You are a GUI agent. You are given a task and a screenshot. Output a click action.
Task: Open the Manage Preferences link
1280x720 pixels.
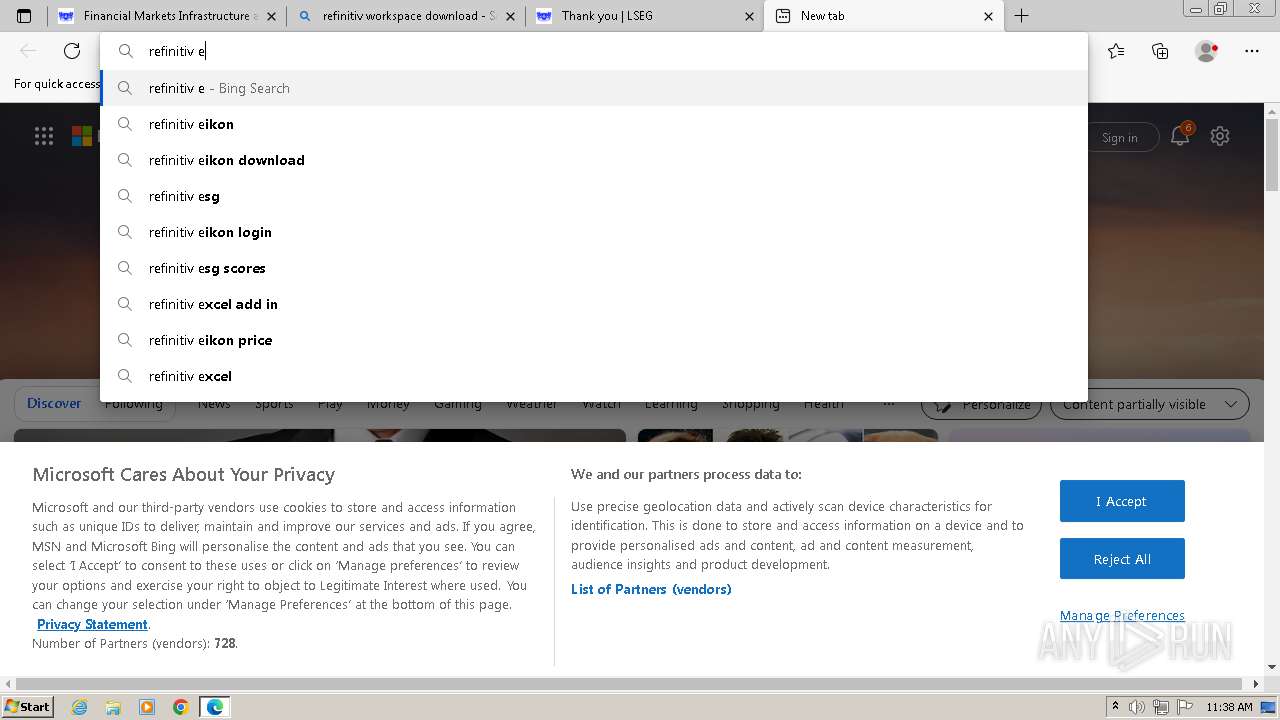(1122, 615)
